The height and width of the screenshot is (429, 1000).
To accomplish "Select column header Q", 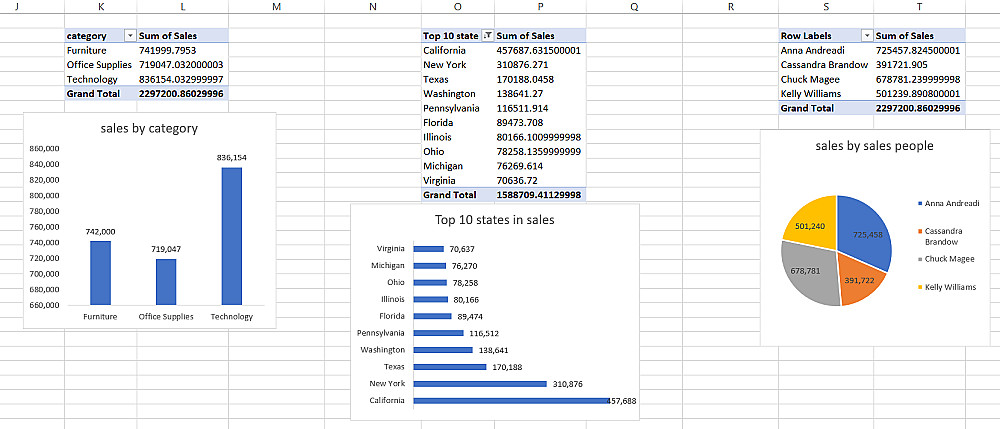I will click(x=634, y=8).
